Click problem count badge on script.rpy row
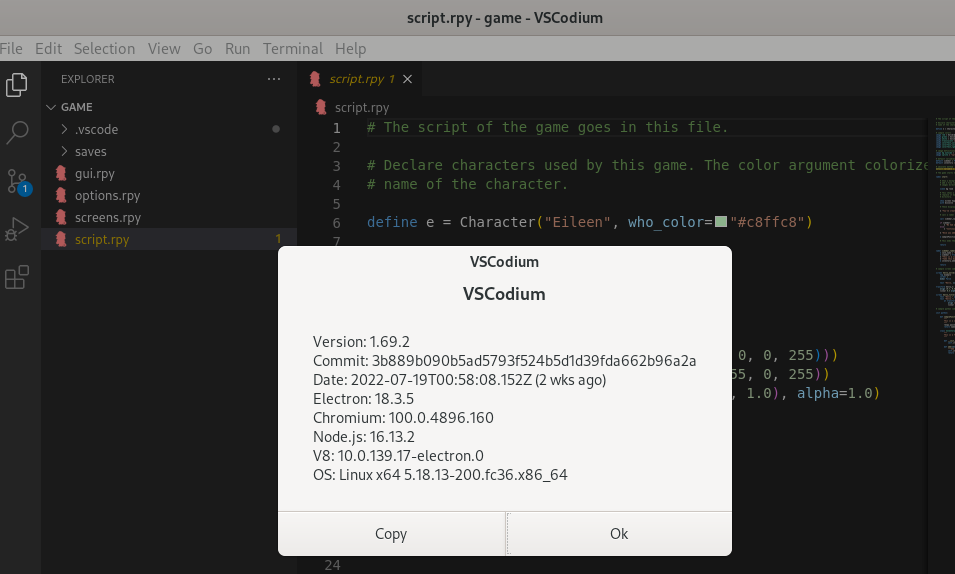This screenshot has height=574, width=955. click(x=278, y=239)
